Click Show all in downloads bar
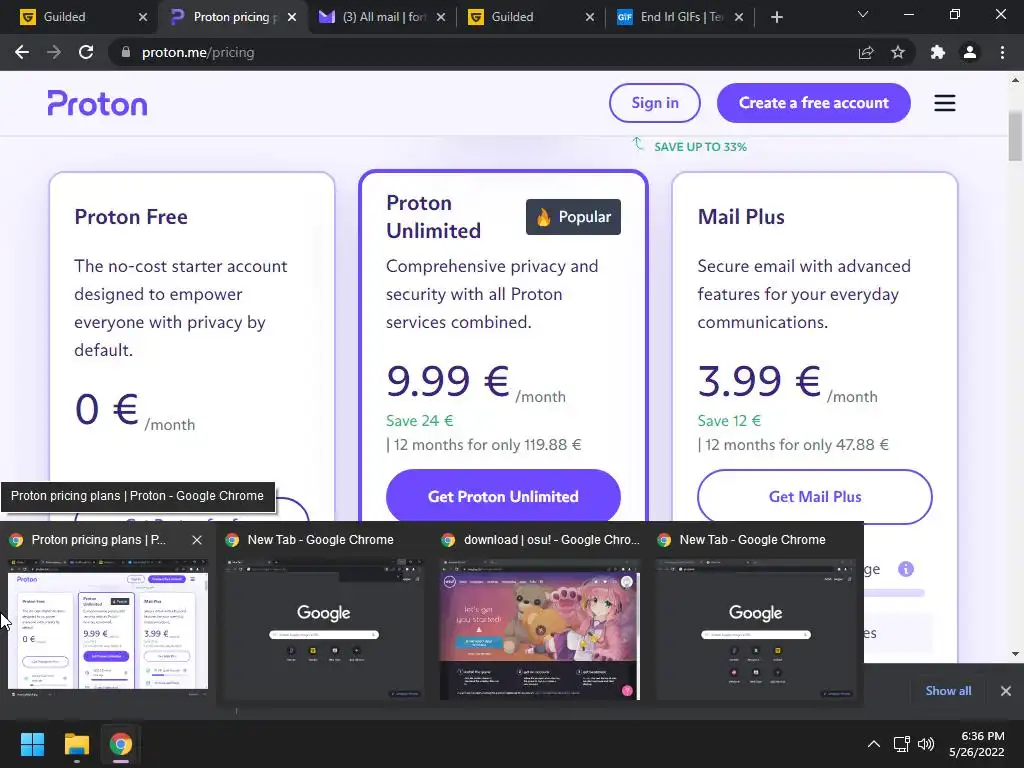 948,690
